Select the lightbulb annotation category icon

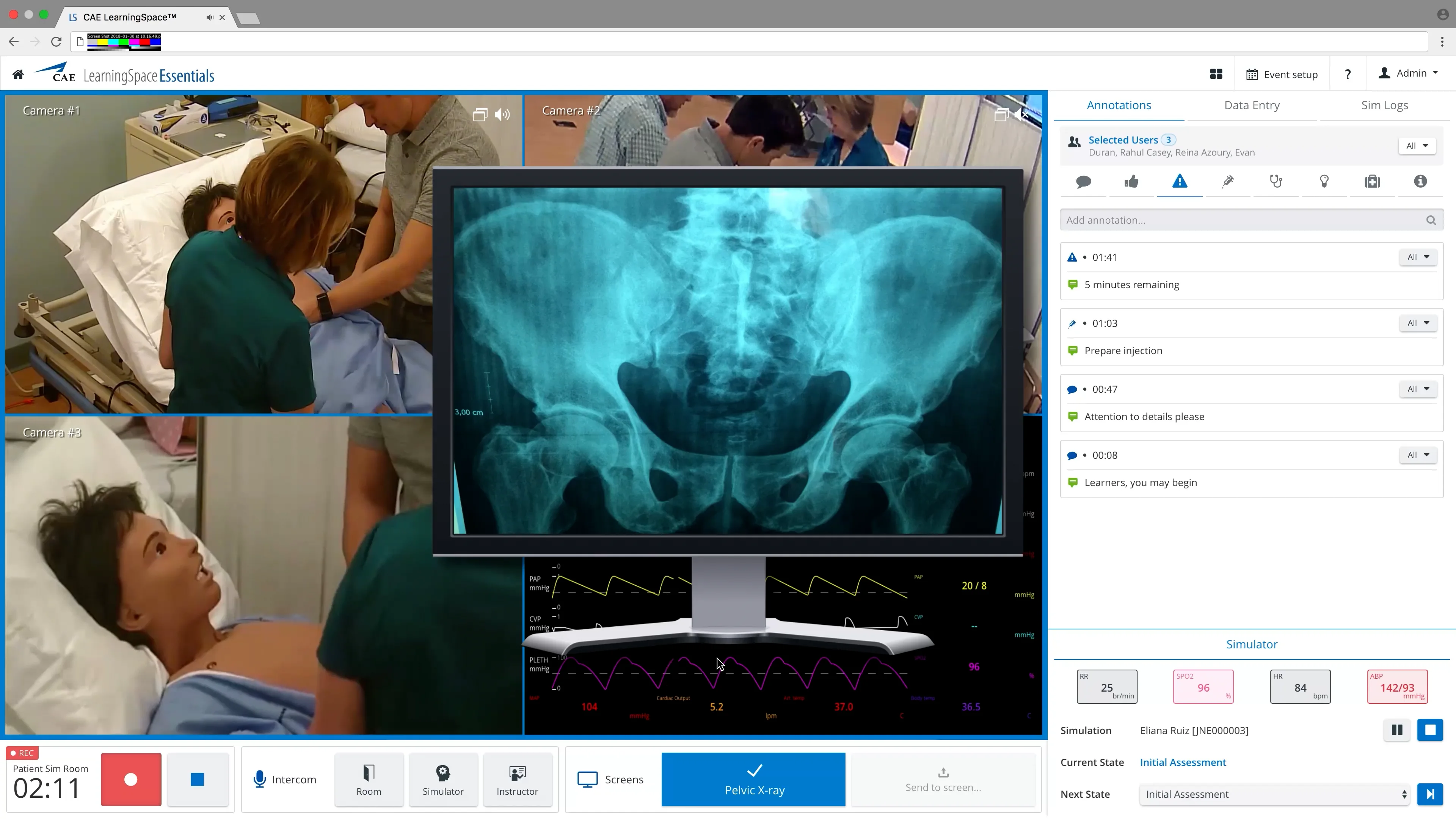1324,182
